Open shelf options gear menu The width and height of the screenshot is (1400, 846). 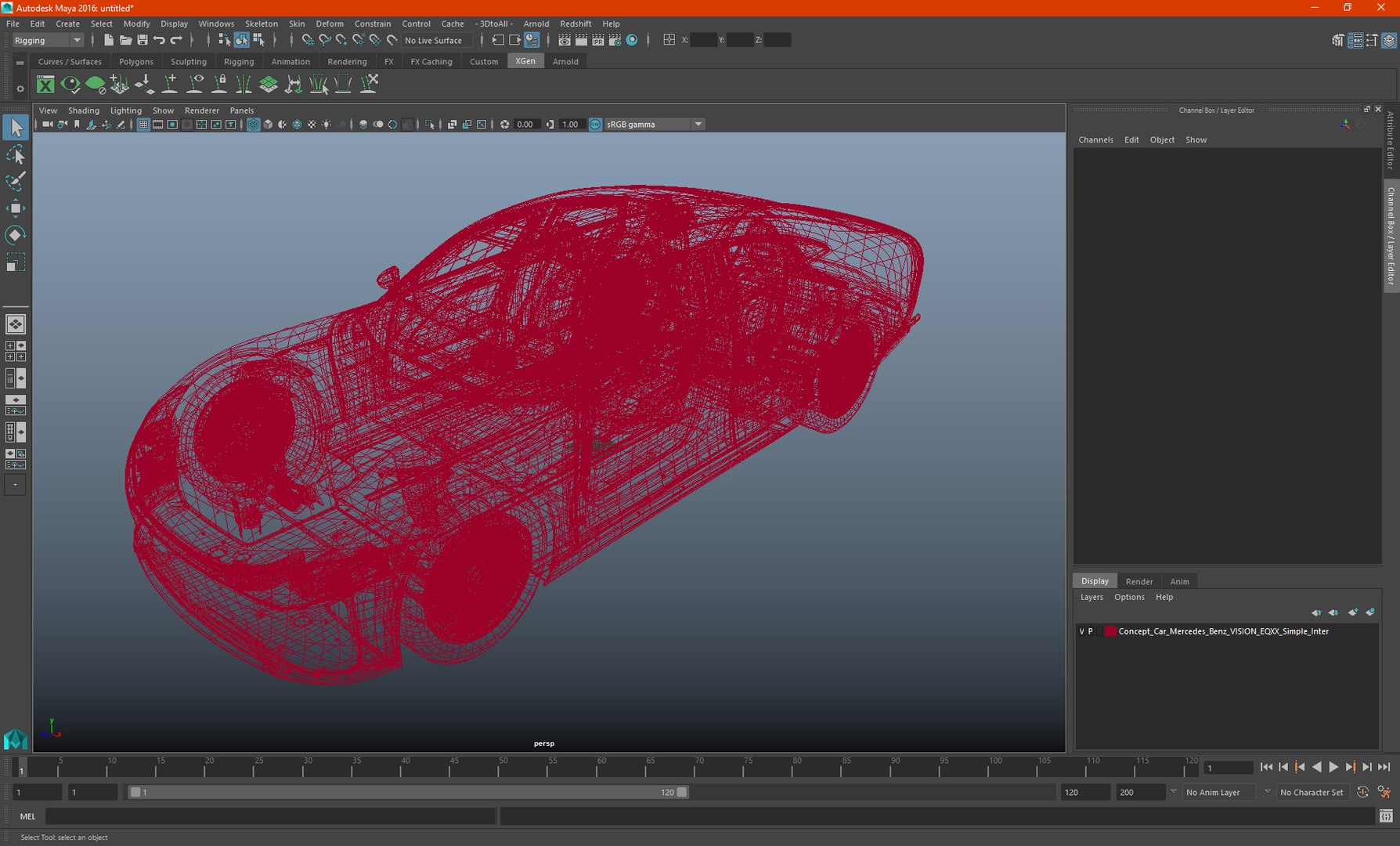point(20,89)
